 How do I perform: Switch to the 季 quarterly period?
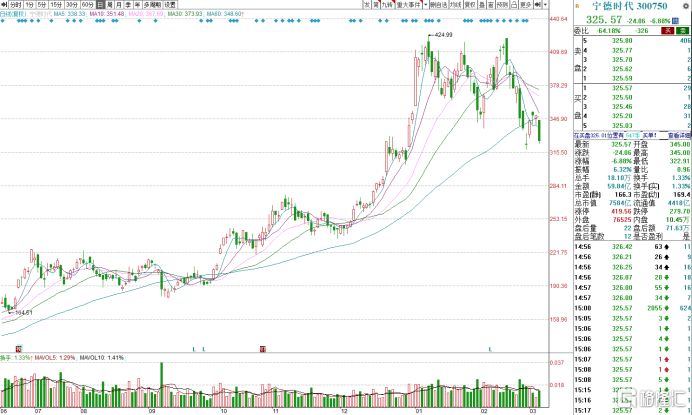point(128,4)
